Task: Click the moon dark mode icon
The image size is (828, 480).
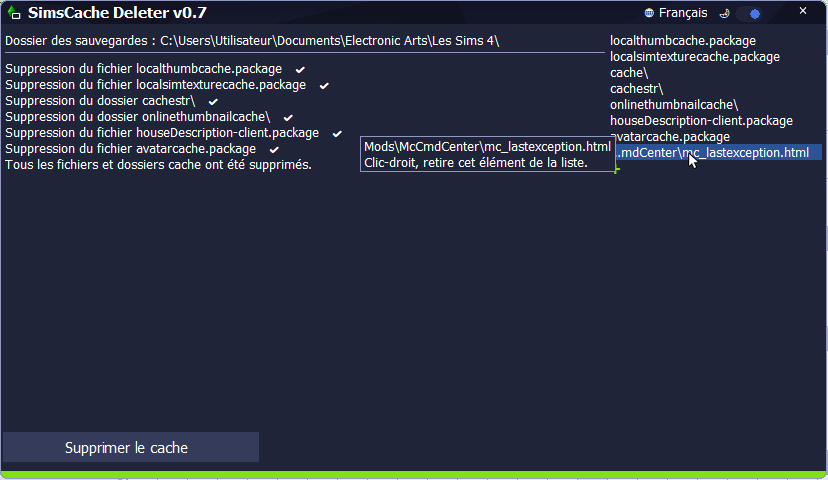Action: (x=724, y=13)
